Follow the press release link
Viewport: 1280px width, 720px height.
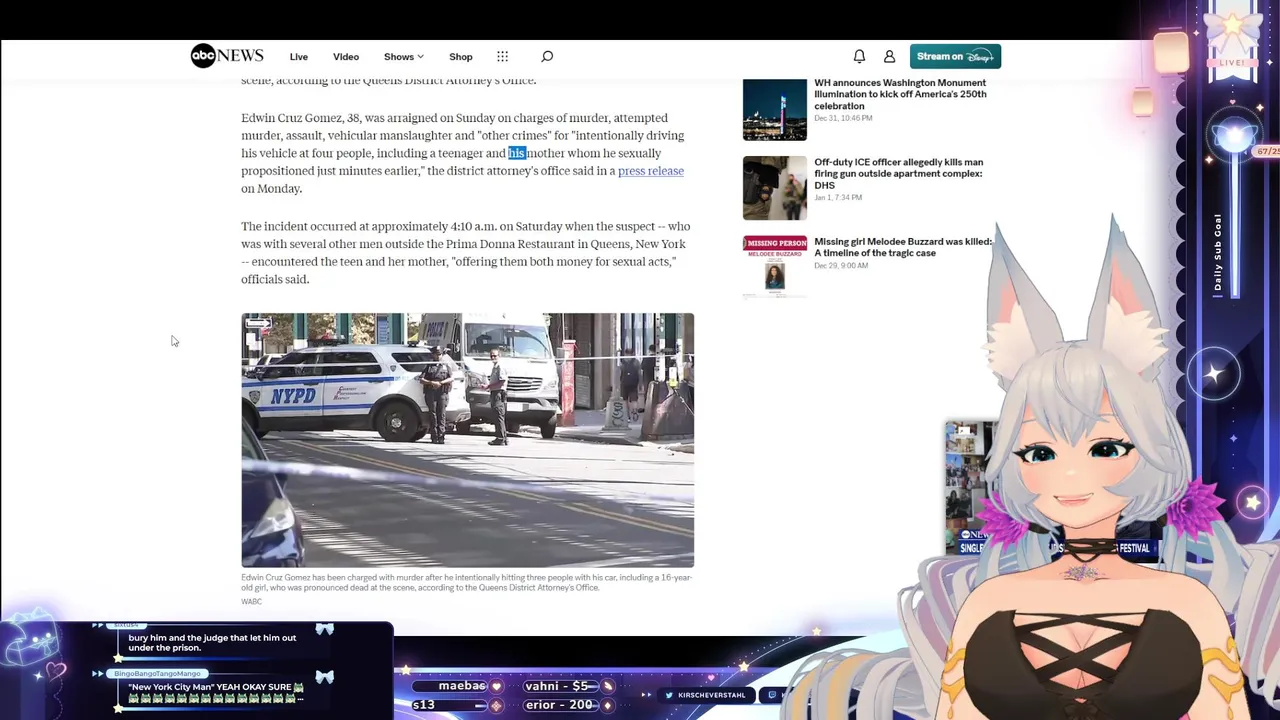coord(651,171)
